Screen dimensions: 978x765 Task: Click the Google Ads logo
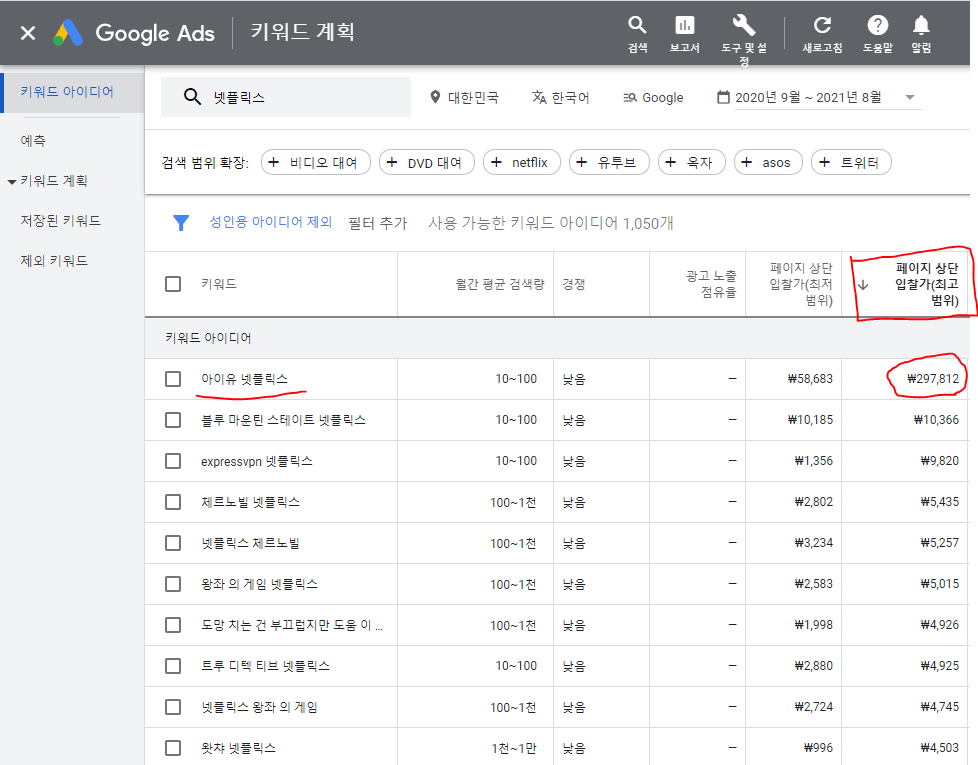pyautogui.click(x=68, y=33)
